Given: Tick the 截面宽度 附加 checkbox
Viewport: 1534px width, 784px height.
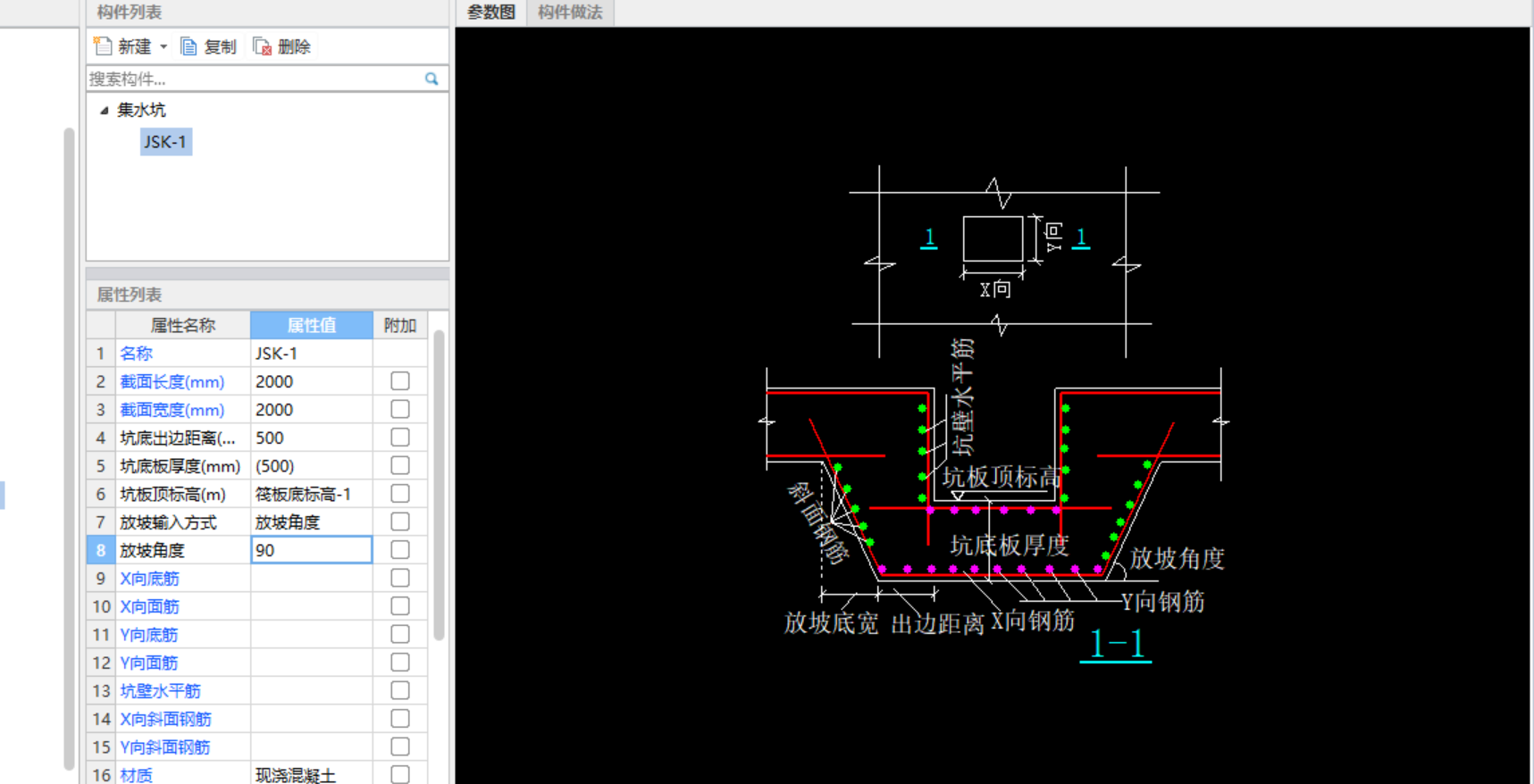Looking at the screenshot, I should [400, 409].
